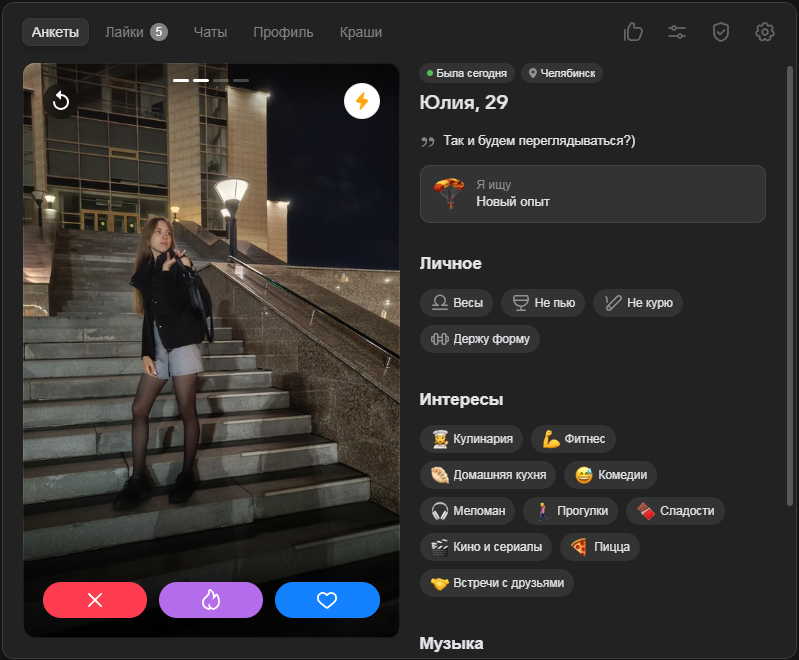Open the Чаты tab
799x660 pixels.
[210, 32]
